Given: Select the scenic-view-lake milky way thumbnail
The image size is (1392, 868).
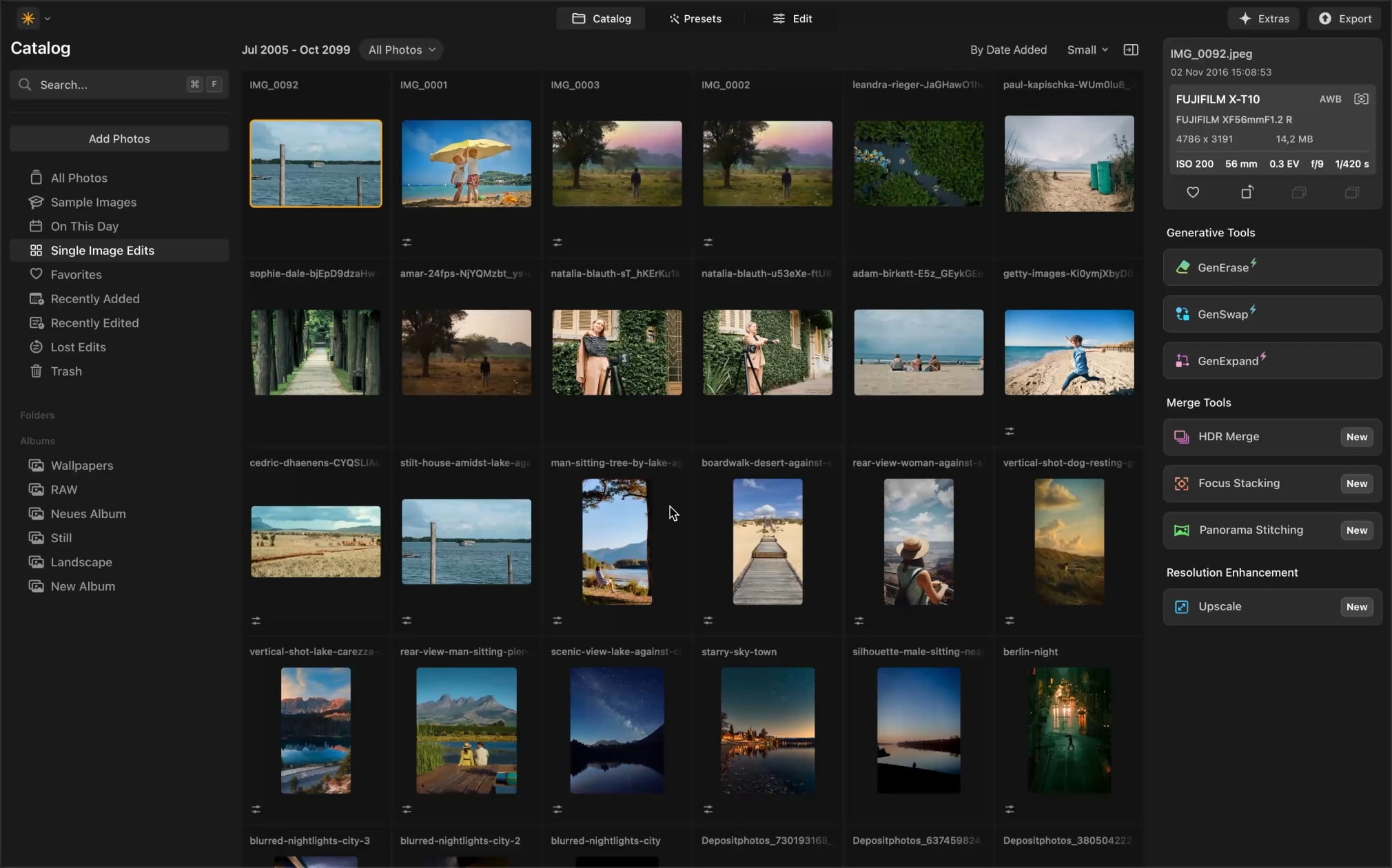Looking at the screenshot, I should click(x=617, y=730).
